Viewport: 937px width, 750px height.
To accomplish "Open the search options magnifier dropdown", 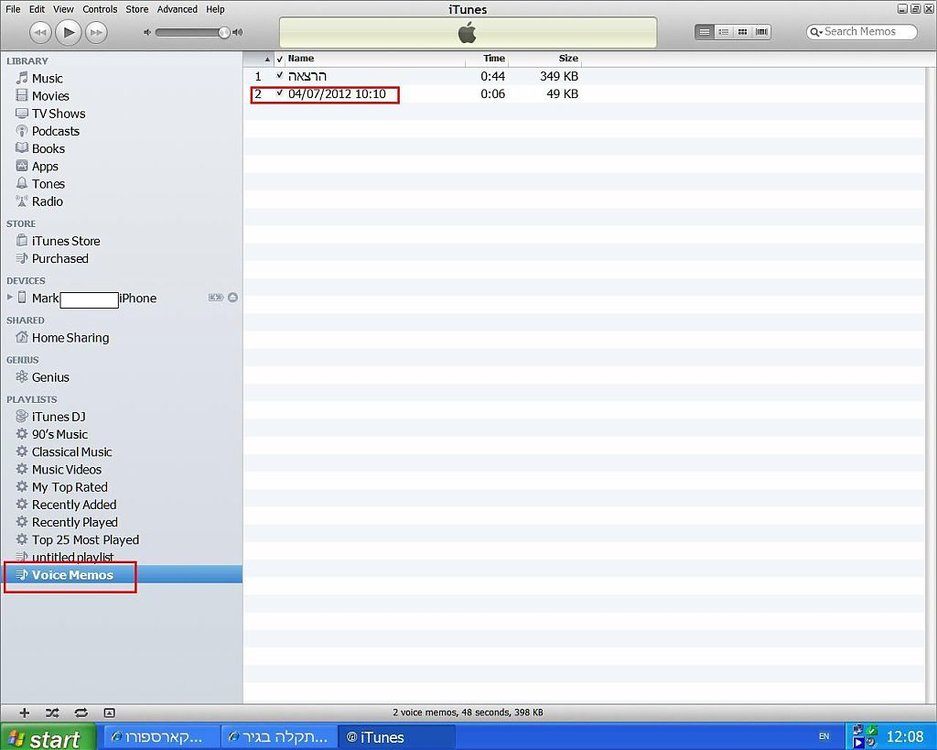I will pos(815,32).
